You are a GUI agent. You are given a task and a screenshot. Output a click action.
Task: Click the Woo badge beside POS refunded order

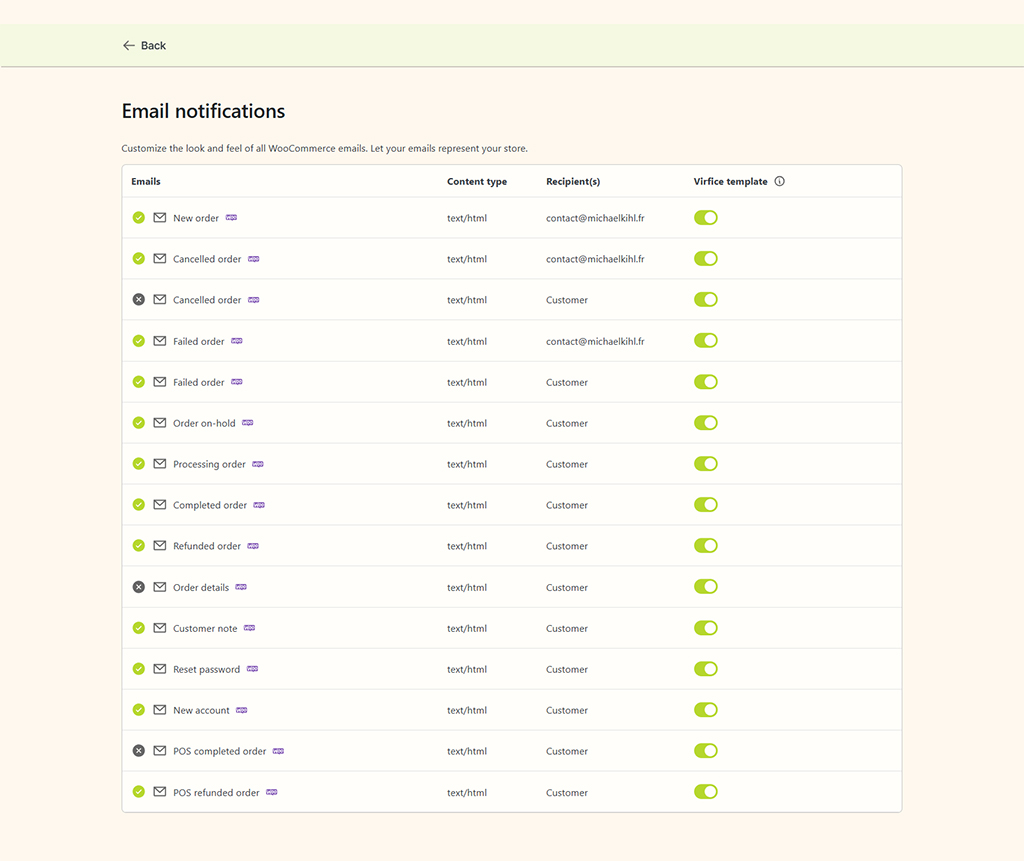pyautogui.click(x=272, y=792)
